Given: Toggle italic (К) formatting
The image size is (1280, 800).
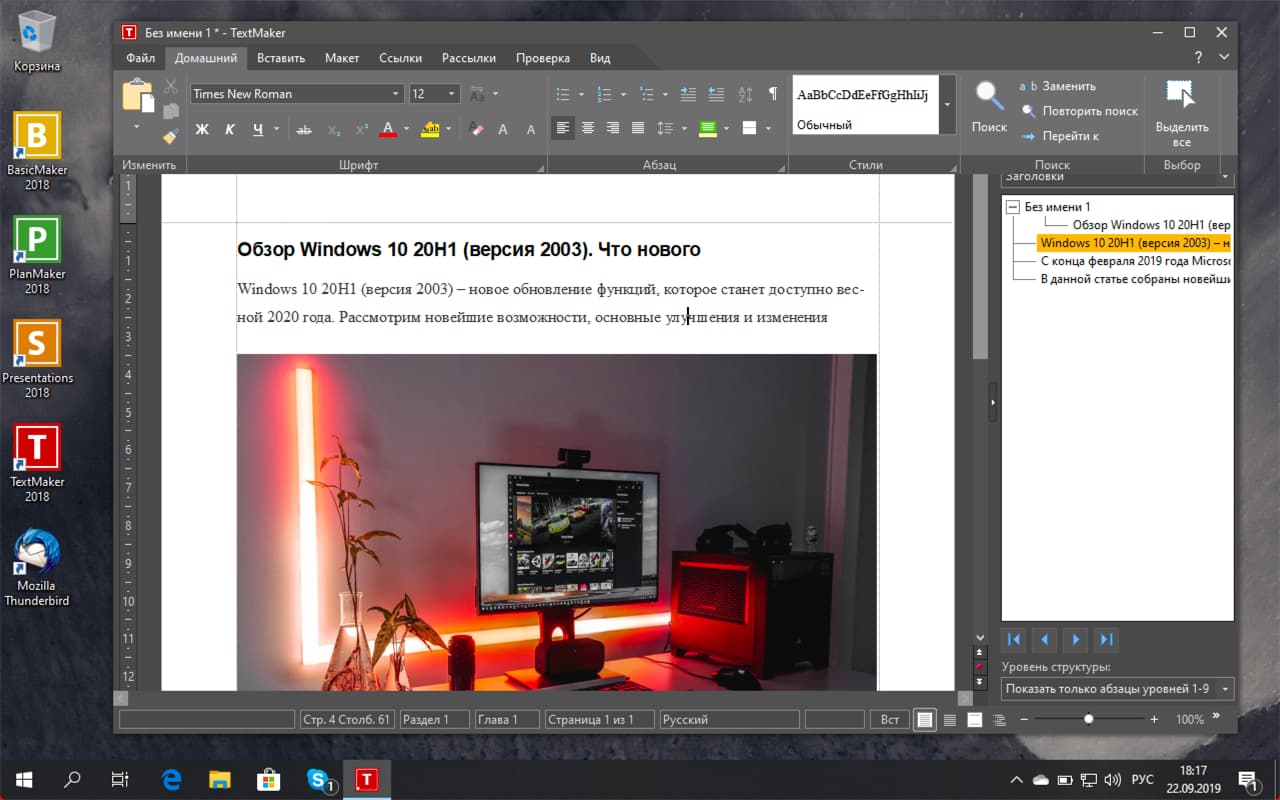Looking at the screenshot, I should pos(230,129).
